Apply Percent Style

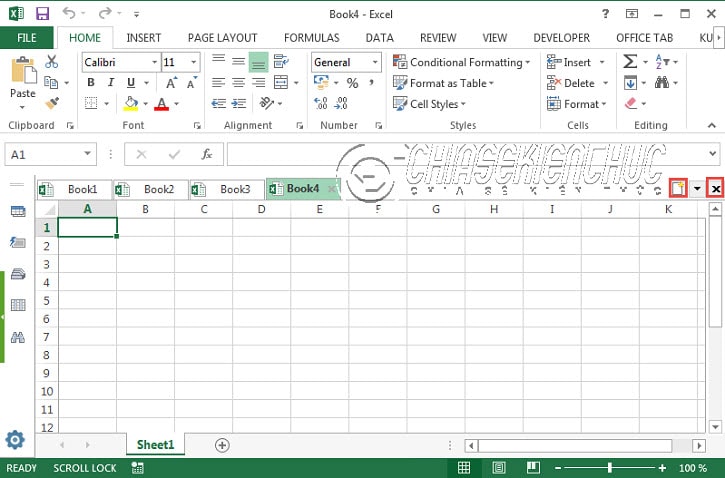tap(352, 83)
